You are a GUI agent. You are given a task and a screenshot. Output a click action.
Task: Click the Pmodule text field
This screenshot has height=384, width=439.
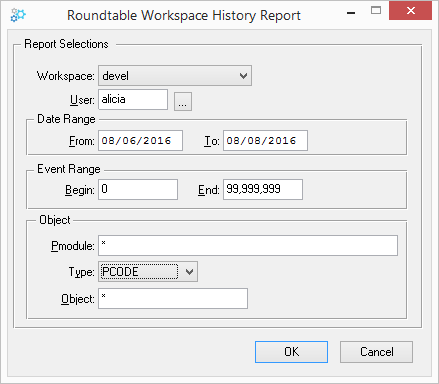coord(248,246)
